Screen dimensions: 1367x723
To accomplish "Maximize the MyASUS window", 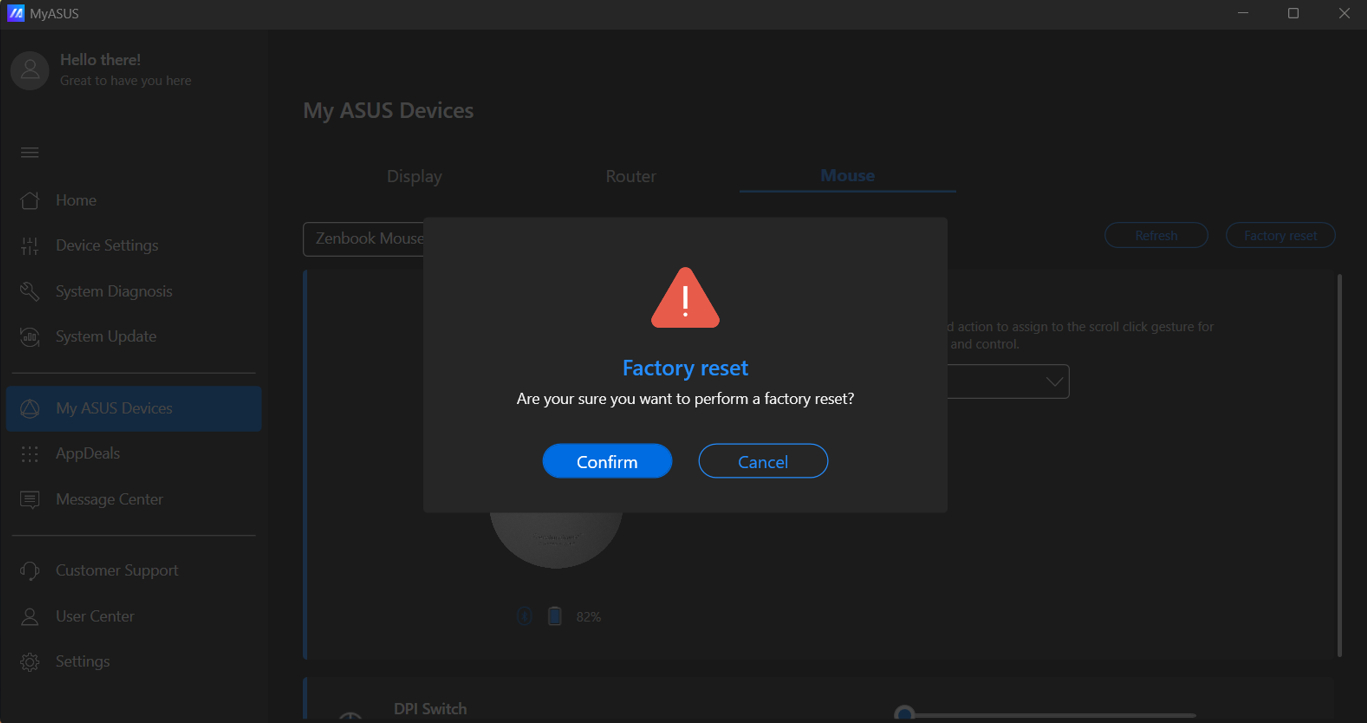I will 1293,14.
